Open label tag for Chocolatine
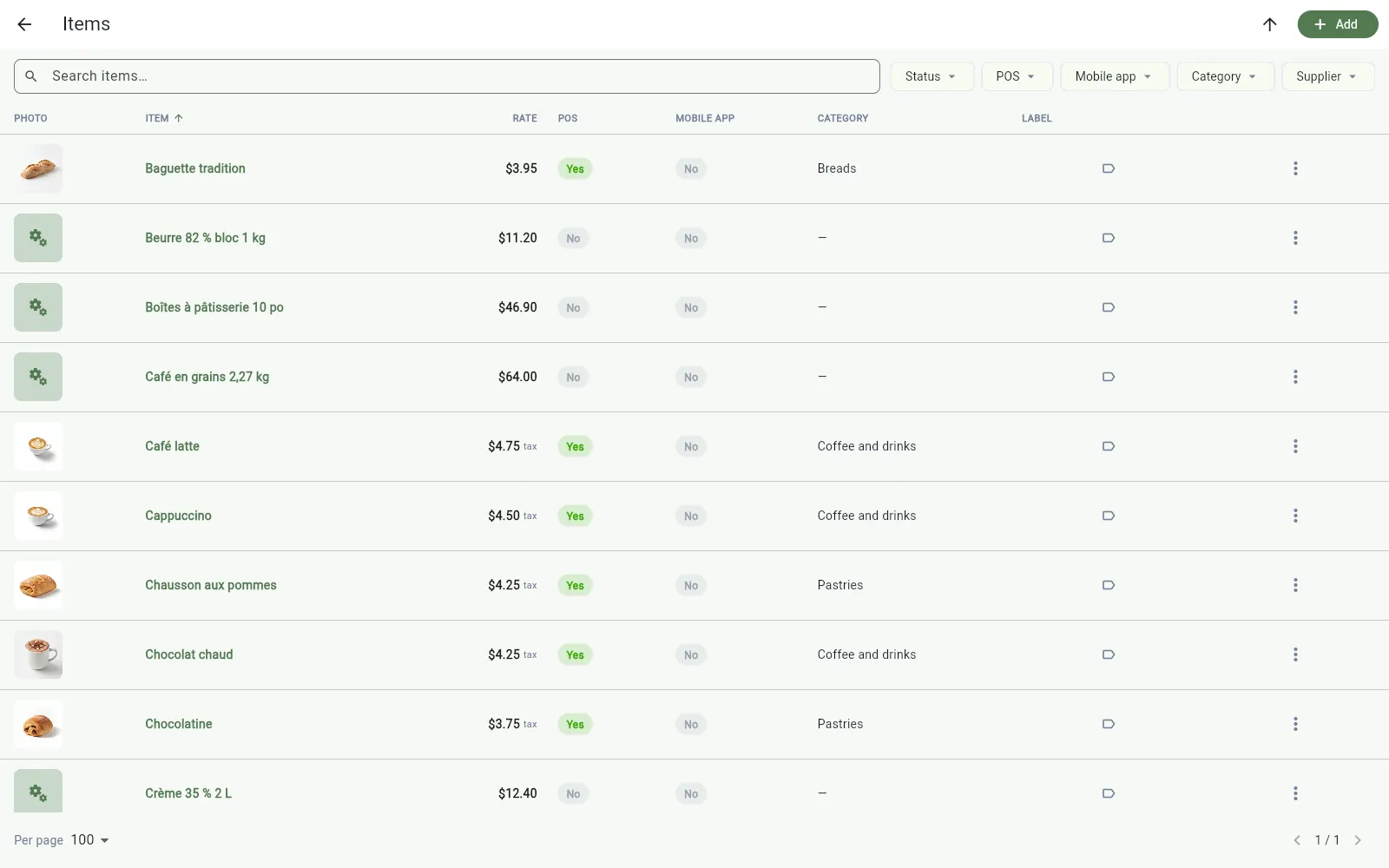This screenshot has height=868, width=1389. [1109, 724]
